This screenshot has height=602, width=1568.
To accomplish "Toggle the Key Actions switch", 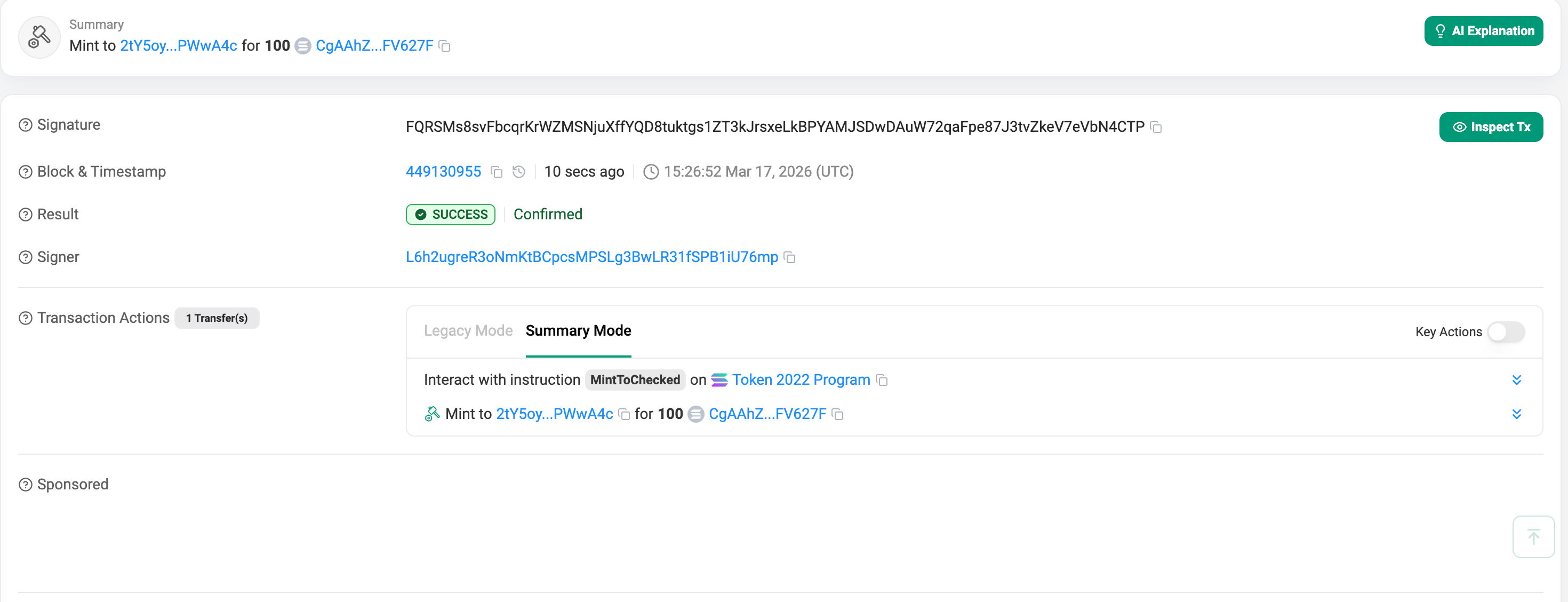I will 1505,332.
